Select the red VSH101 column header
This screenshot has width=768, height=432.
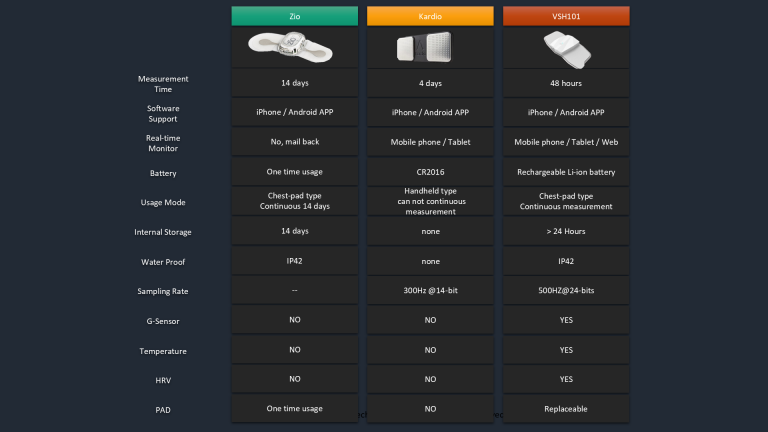565,16
